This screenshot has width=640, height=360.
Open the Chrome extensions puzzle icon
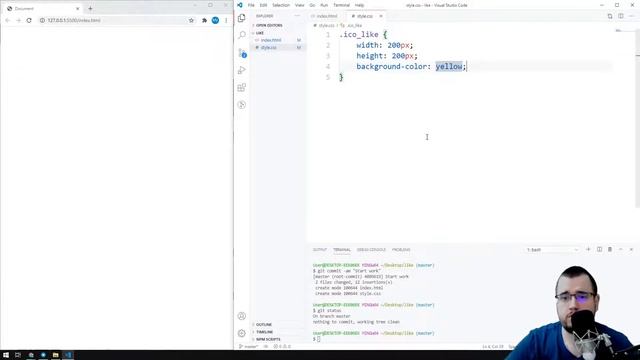pyautogui.click(x=204, y=20)
